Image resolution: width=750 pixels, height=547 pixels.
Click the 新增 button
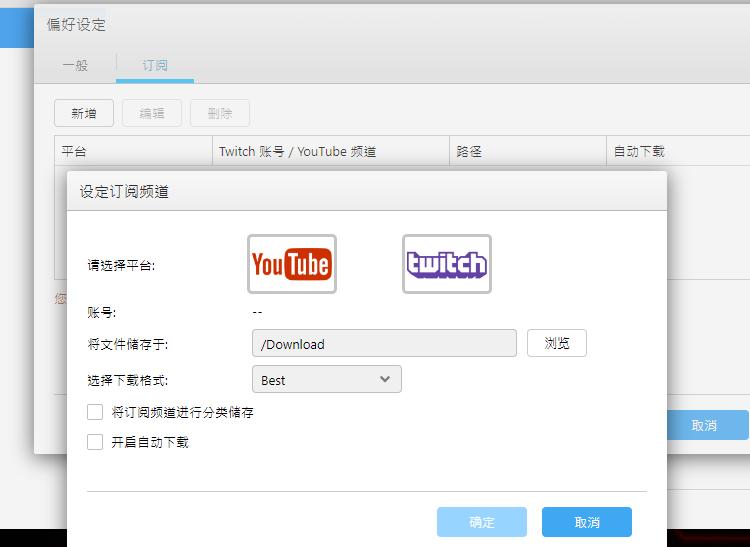(x=84, y=113)
